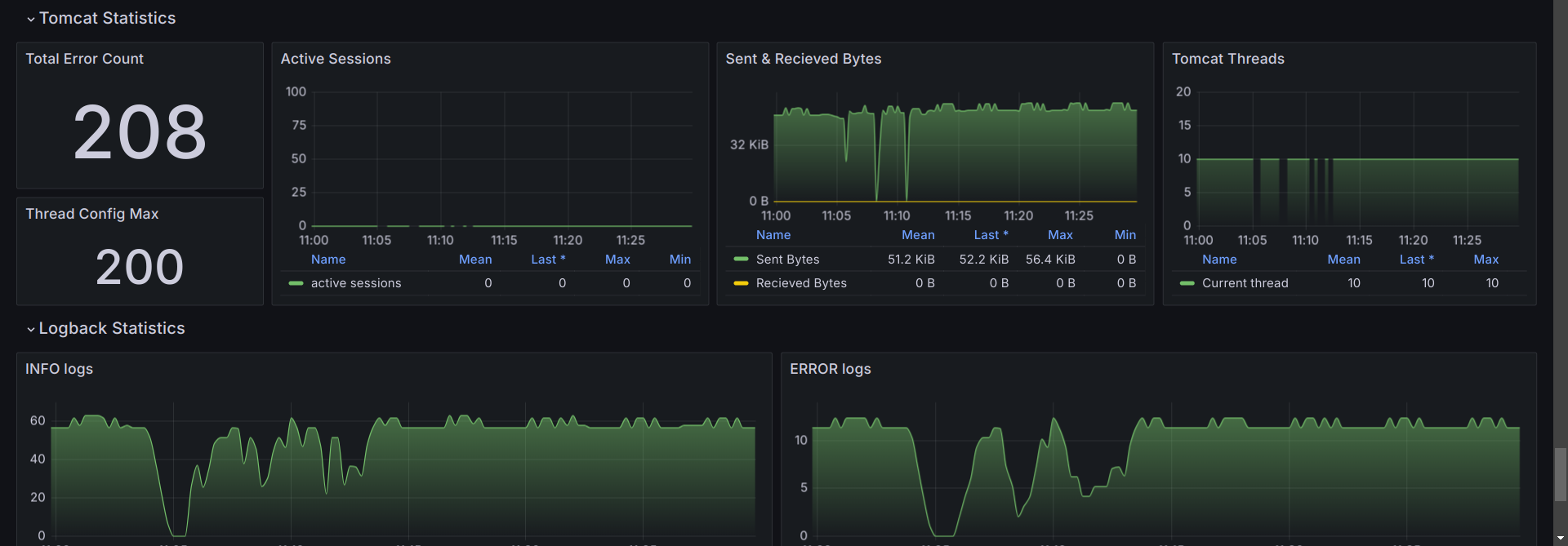
Task: Toggle the Recieved Bytes legend series
Action: pyautogui.click(x=801, y=283)
